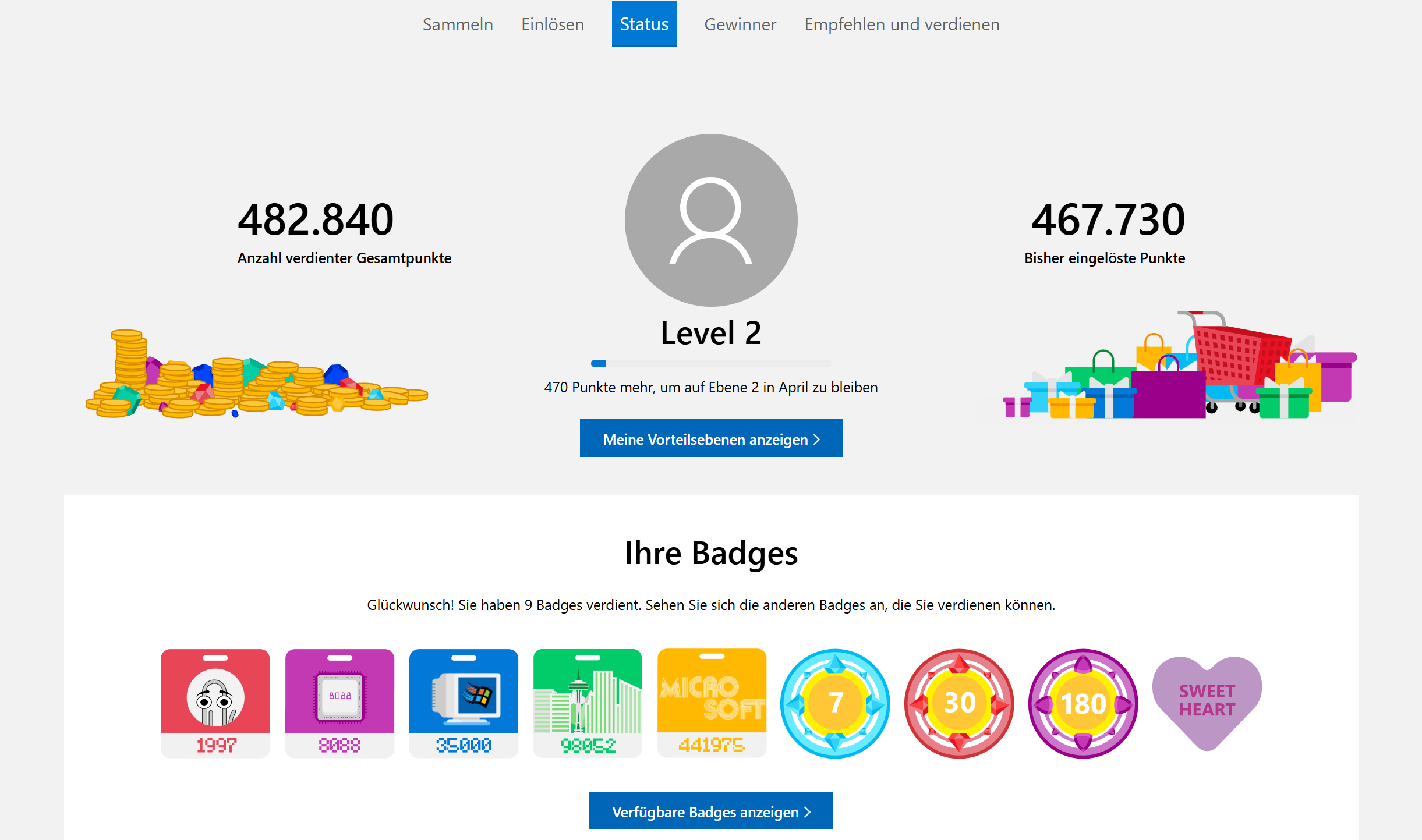Image resolution: width=1422 pixels, height=840 pixels.
Task: Click the 1997 Clippy badge
Action: (x=215, y=703)
